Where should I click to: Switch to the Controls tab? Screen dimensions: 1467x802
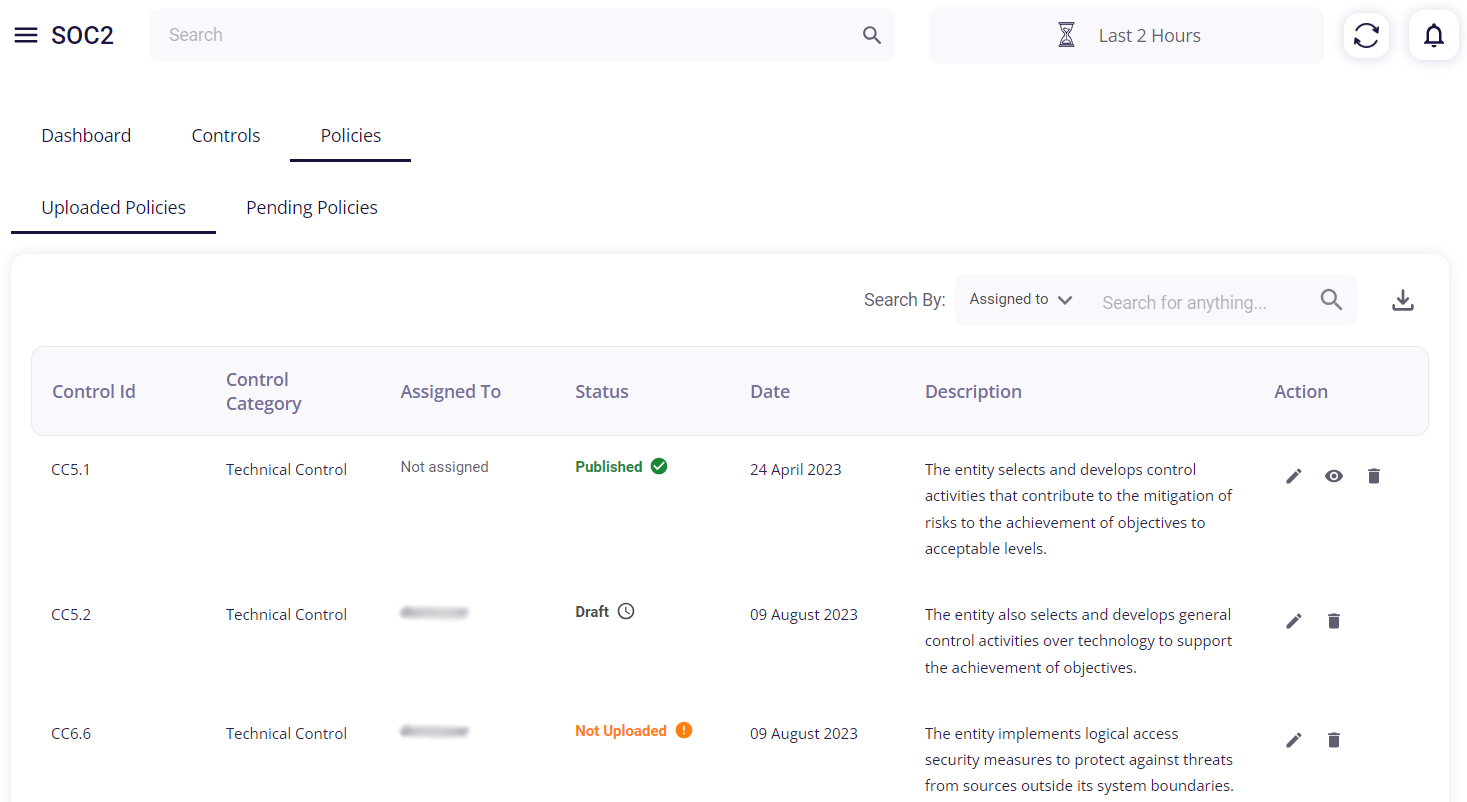[226, 136]
